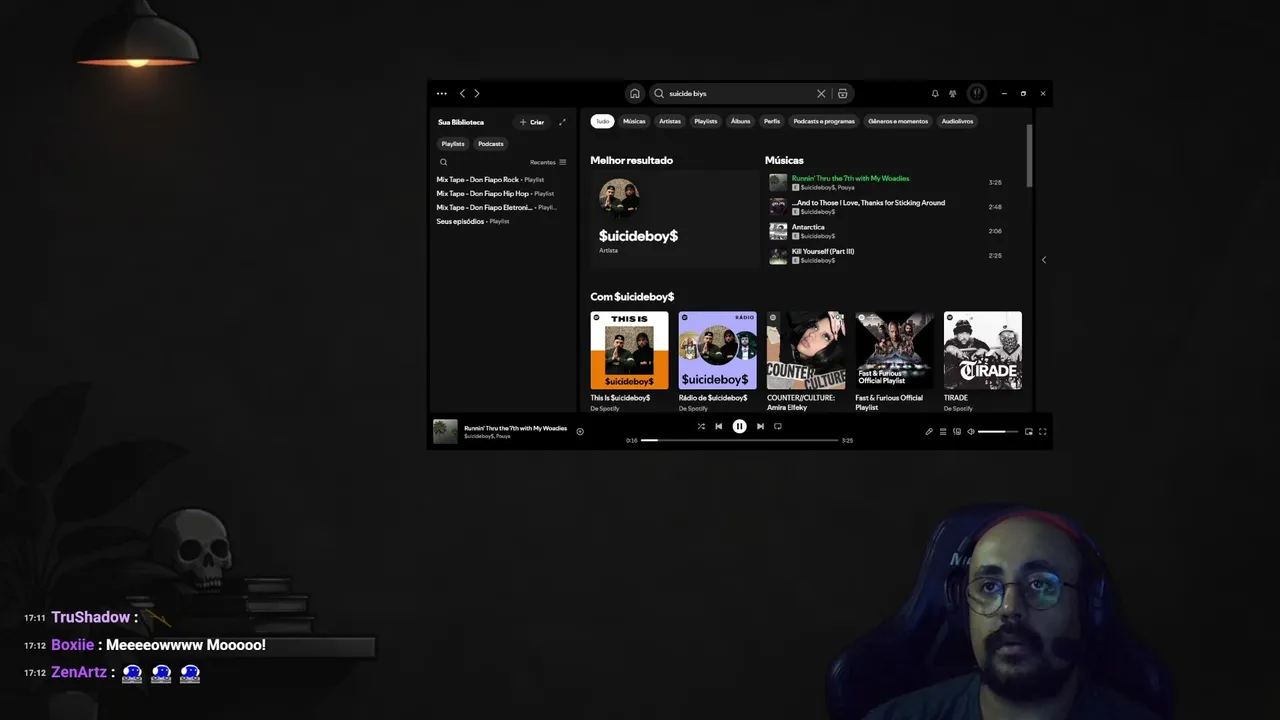Open Pouya artist link on first track
The image size is (1280, 720).
pos(846,187)
